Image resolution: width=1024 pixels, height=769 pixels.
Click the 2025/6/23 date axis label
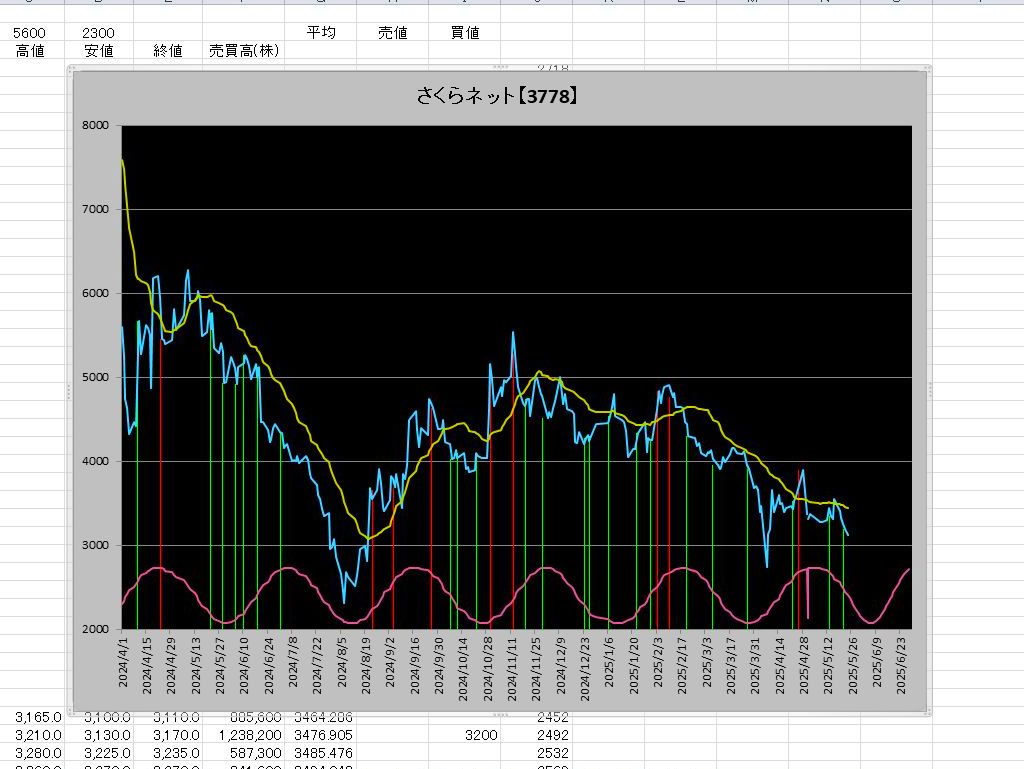coord(901,666)
